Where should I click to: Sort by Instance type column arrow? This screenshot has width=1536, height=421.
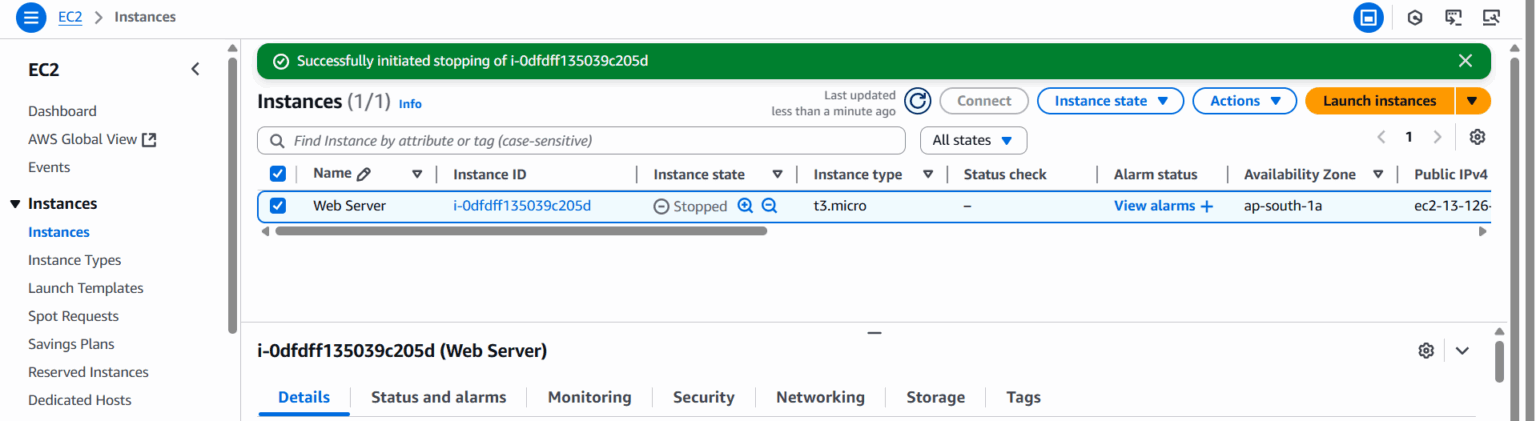(927, 174)
